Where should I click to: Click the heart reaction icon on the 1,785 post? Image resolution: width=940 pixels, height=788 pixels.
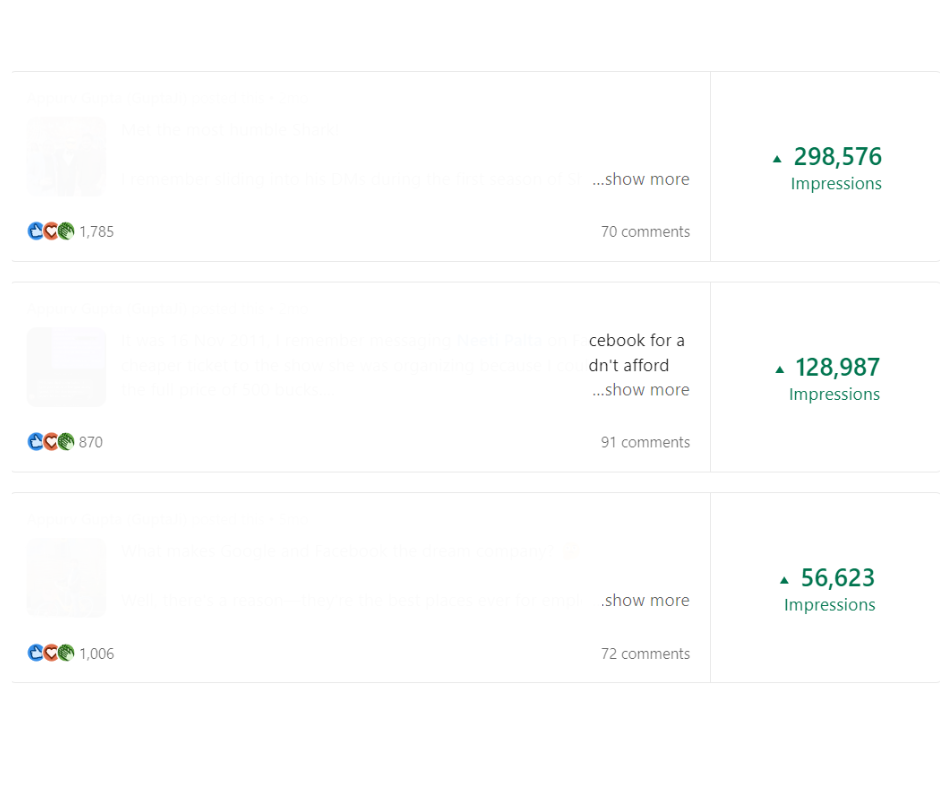[51, 231]
